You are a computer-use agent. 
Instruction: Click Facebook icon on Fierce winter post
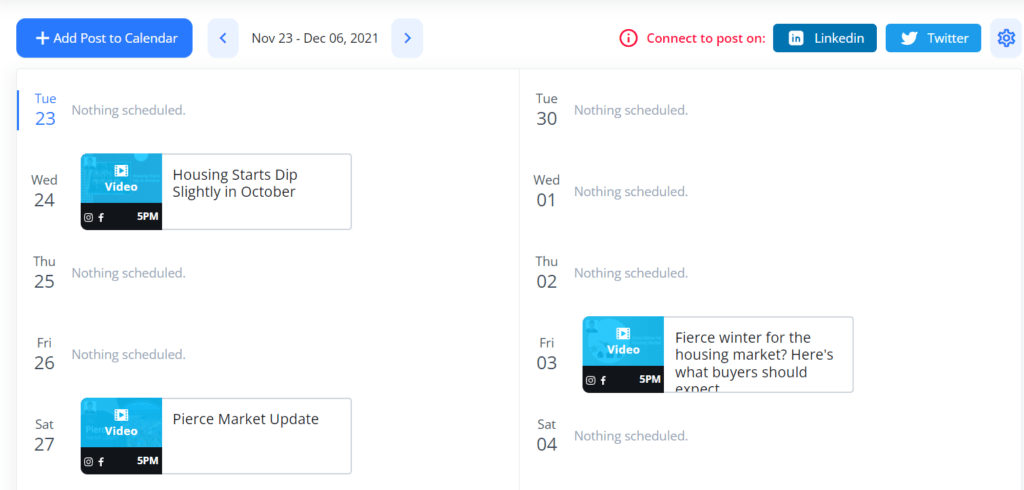pyautogui.click(x=604, y=380)
